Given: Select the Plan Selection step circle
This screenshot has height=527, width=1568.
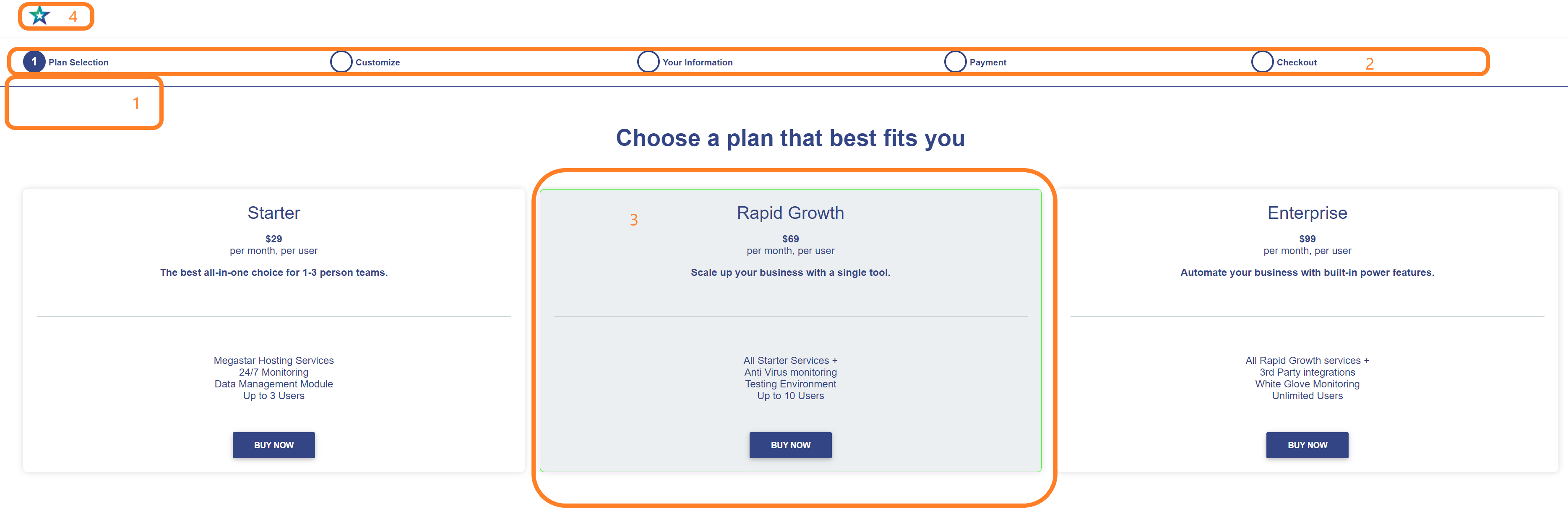Looking at the screenshot, I should [x=34, y=62].
